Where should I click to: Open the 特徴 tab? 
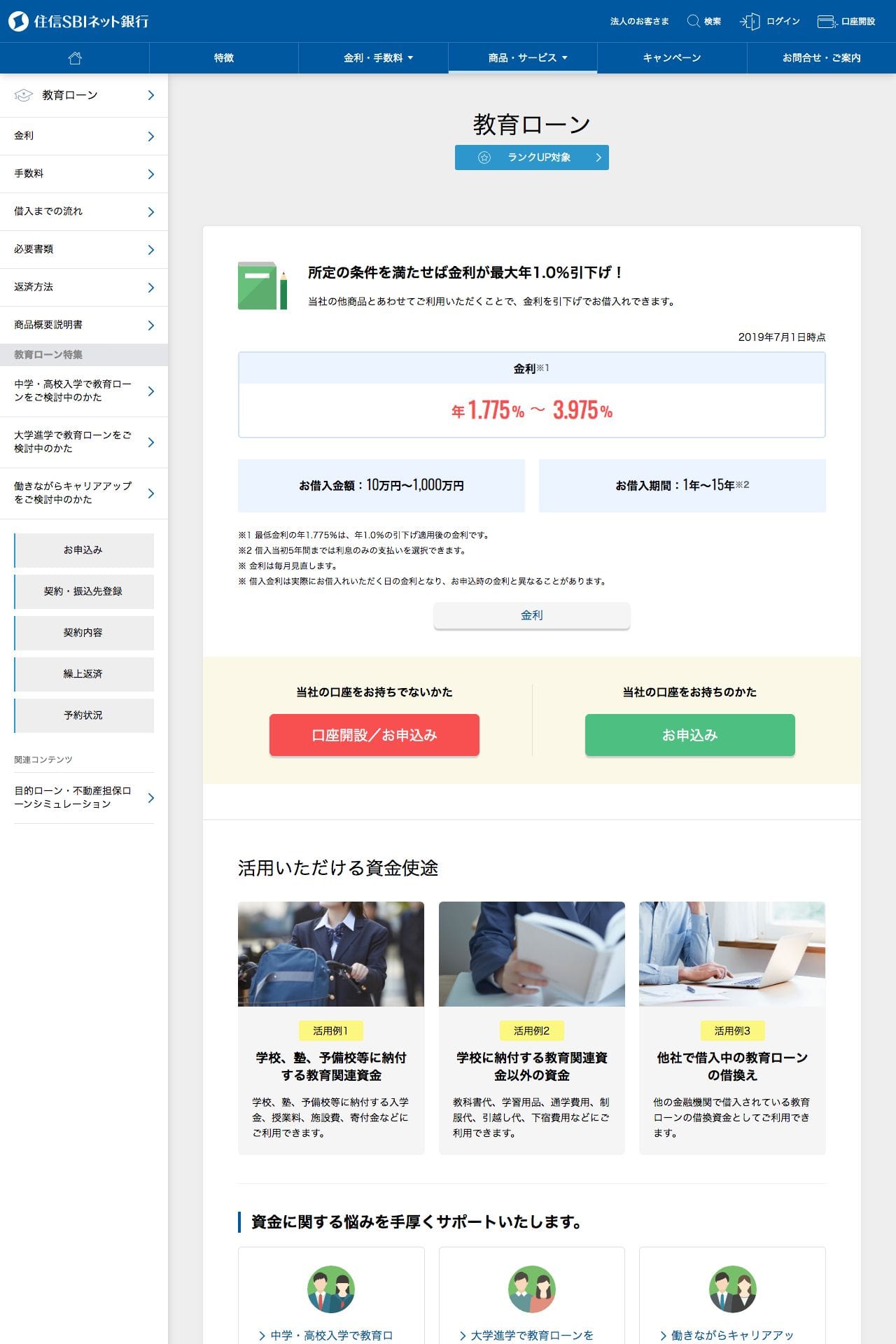[x=224, y=58]
